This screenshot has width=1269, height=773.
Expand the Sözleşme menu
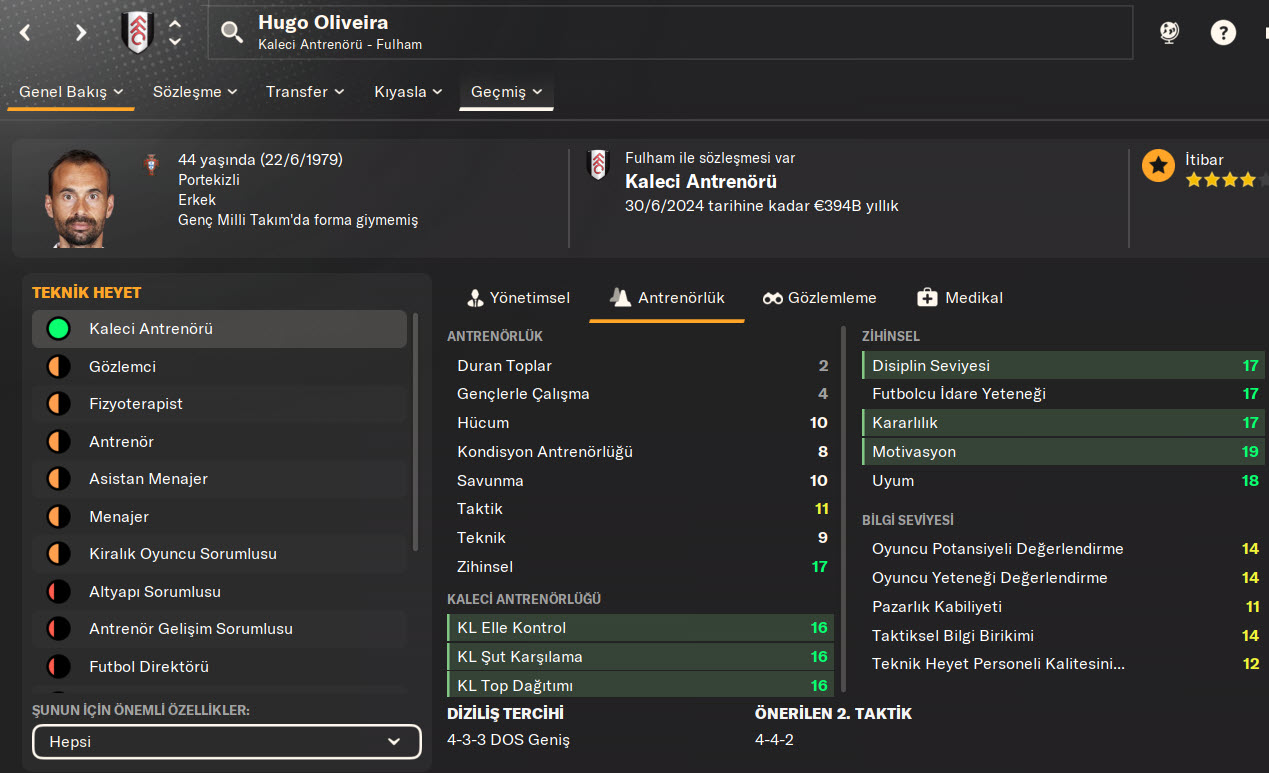[x=195, y=92]
